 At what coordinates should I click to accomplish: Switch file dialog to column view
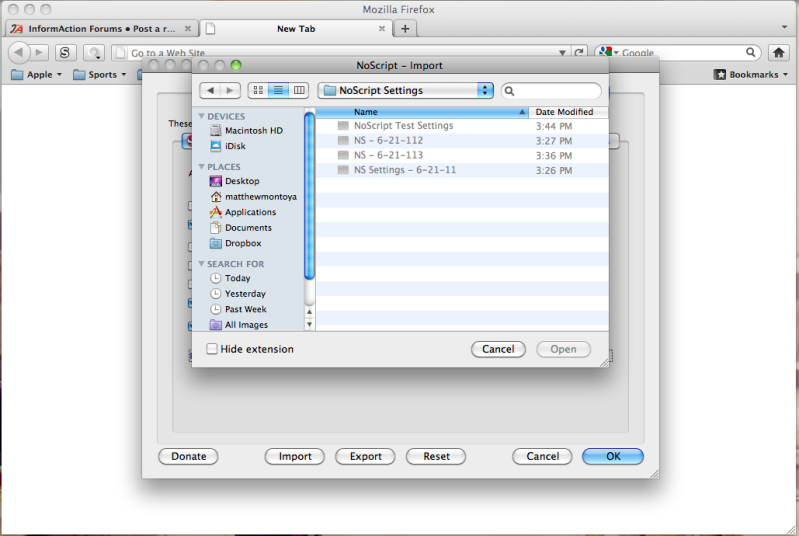pos(299,91)
